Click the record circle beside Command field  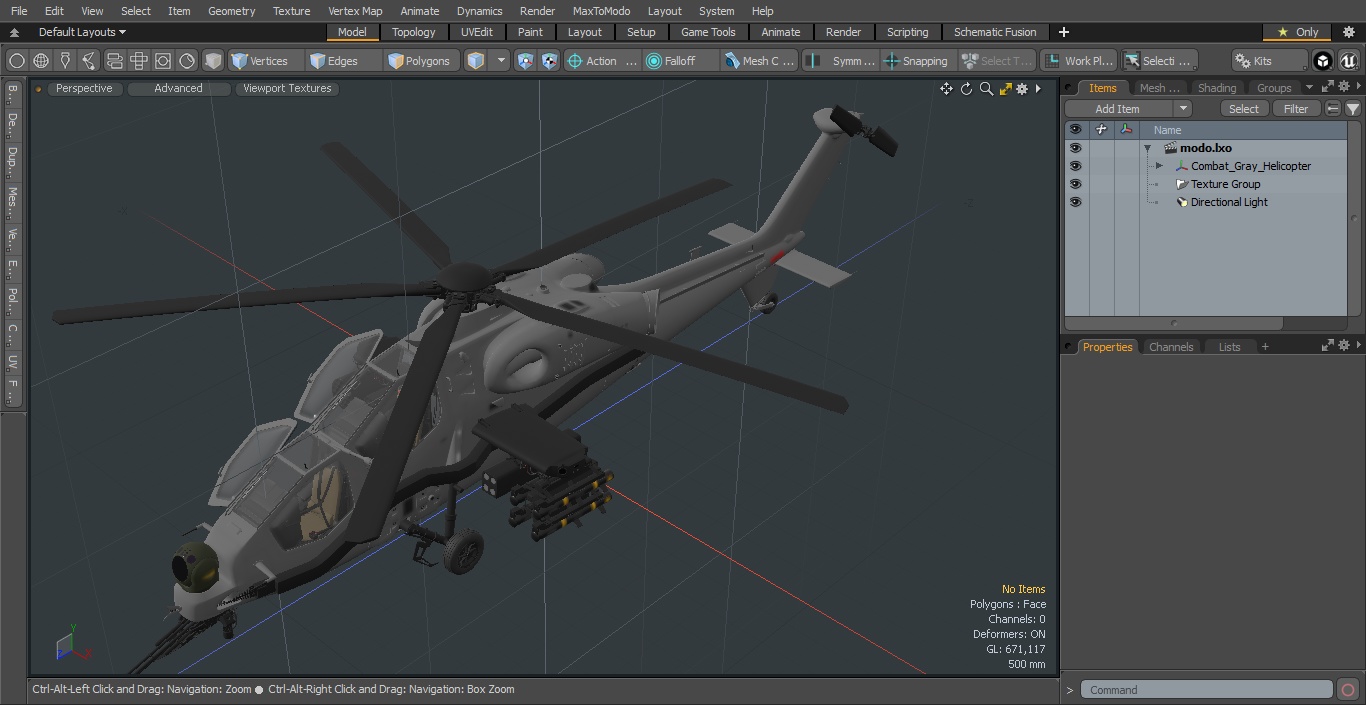[1348, 690]
